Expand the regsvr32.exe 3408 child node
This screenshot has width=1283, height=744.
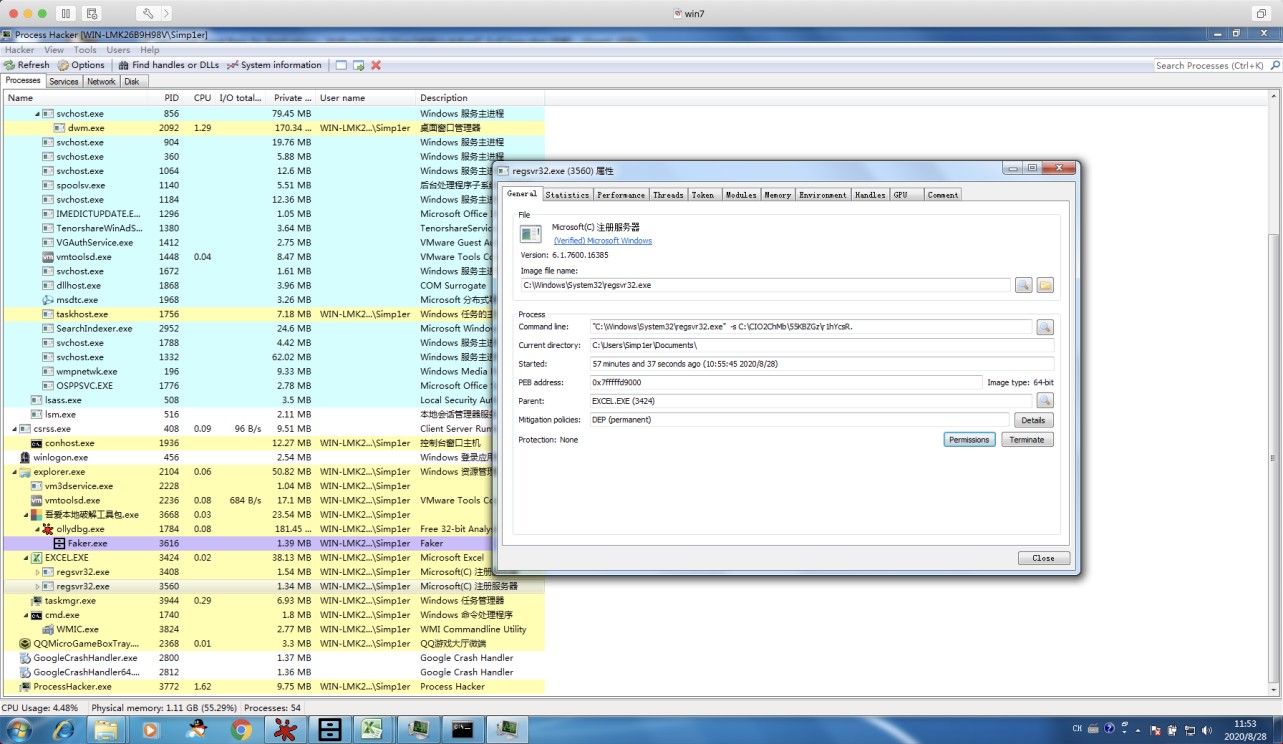coord(38,572)
